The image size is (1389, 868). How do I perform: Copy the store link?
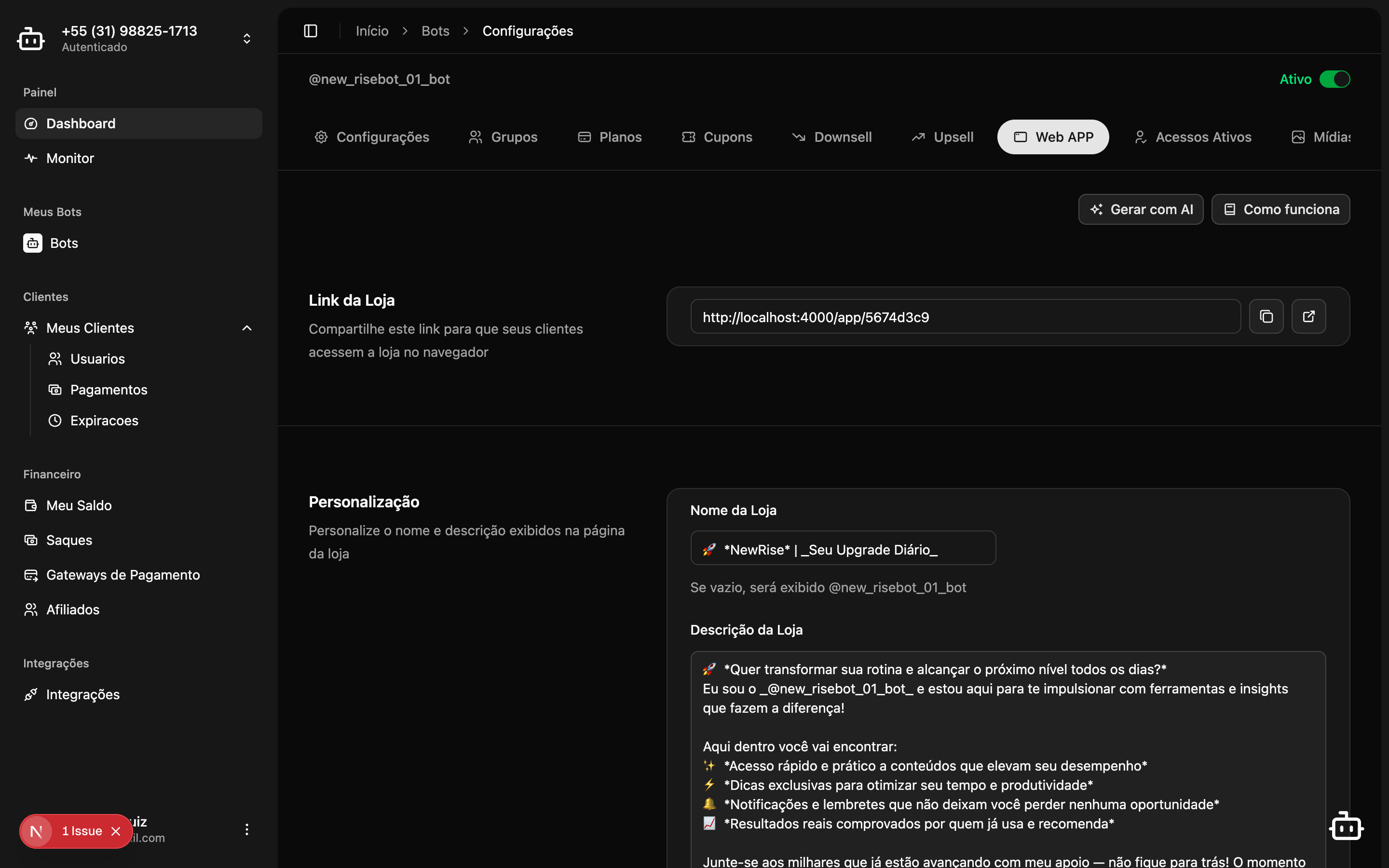click(x=1266, y=316)
